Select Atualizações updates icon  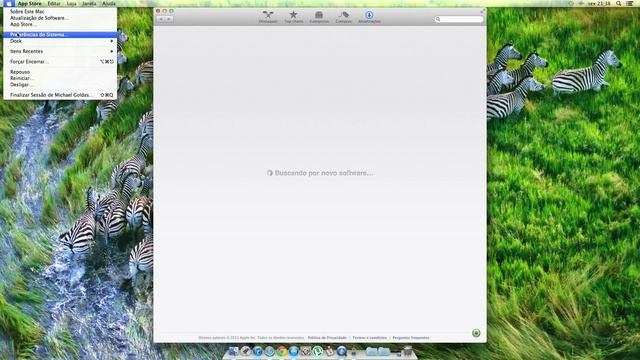[369, 17]
